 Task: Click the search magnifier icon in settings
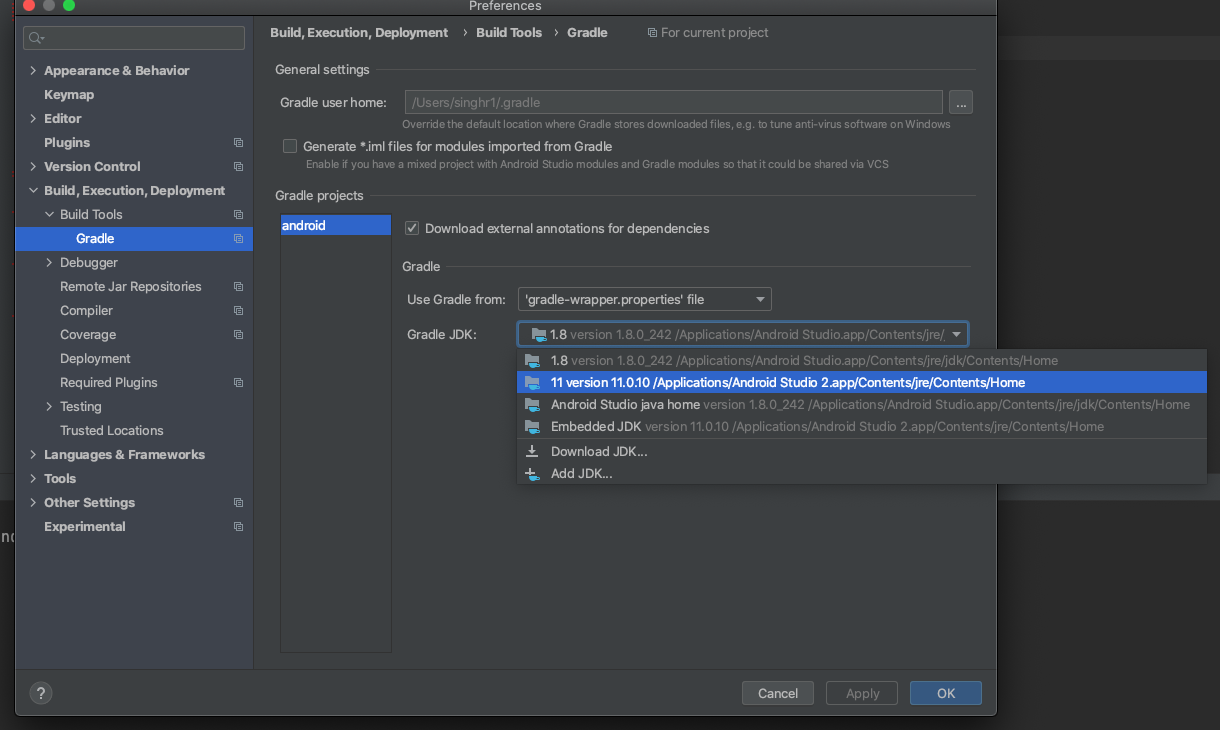point(36,38)
